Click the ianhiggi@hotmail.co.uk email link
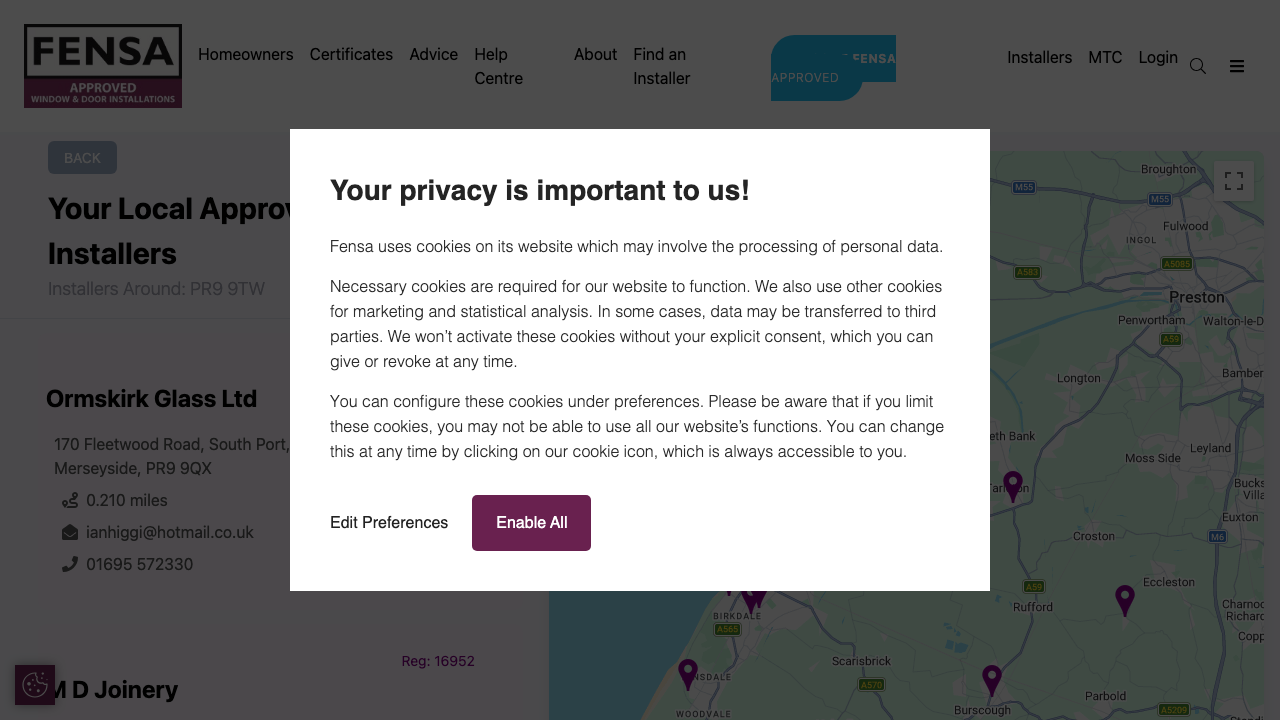 click(170, 532)
